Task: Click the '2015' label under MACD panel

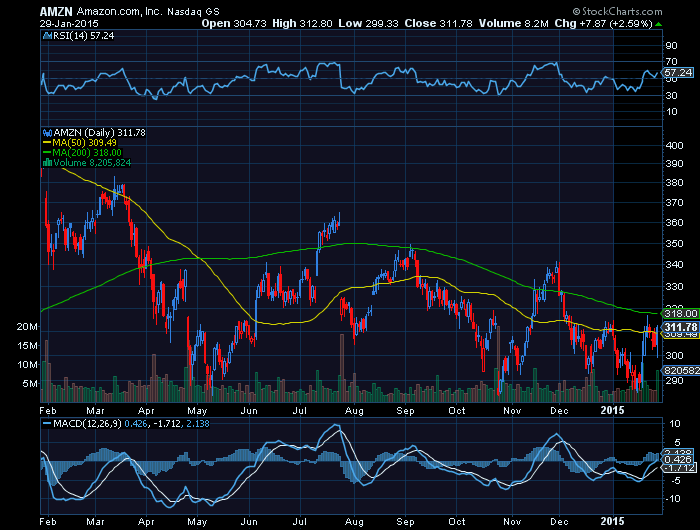Action: pyautogui.click(x=612, y=521)
